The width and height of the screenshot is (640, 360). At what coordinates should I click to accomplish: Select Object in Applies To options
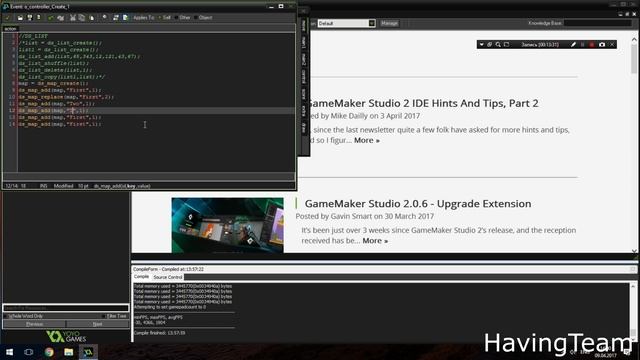click(203, 18)
